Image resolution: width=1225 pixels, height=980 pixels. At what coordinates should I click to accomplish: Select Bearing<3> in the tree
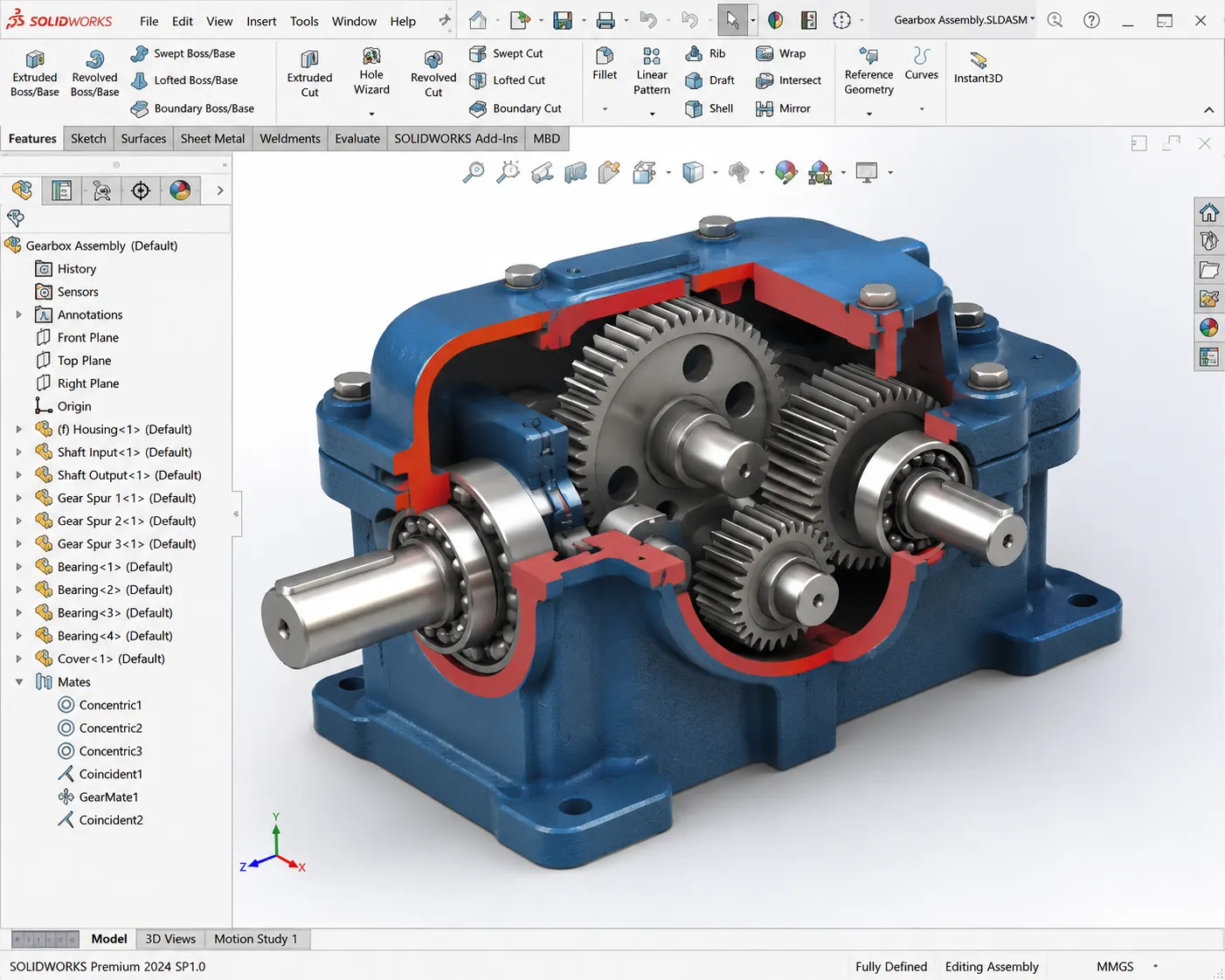click(x=103, y=612)
